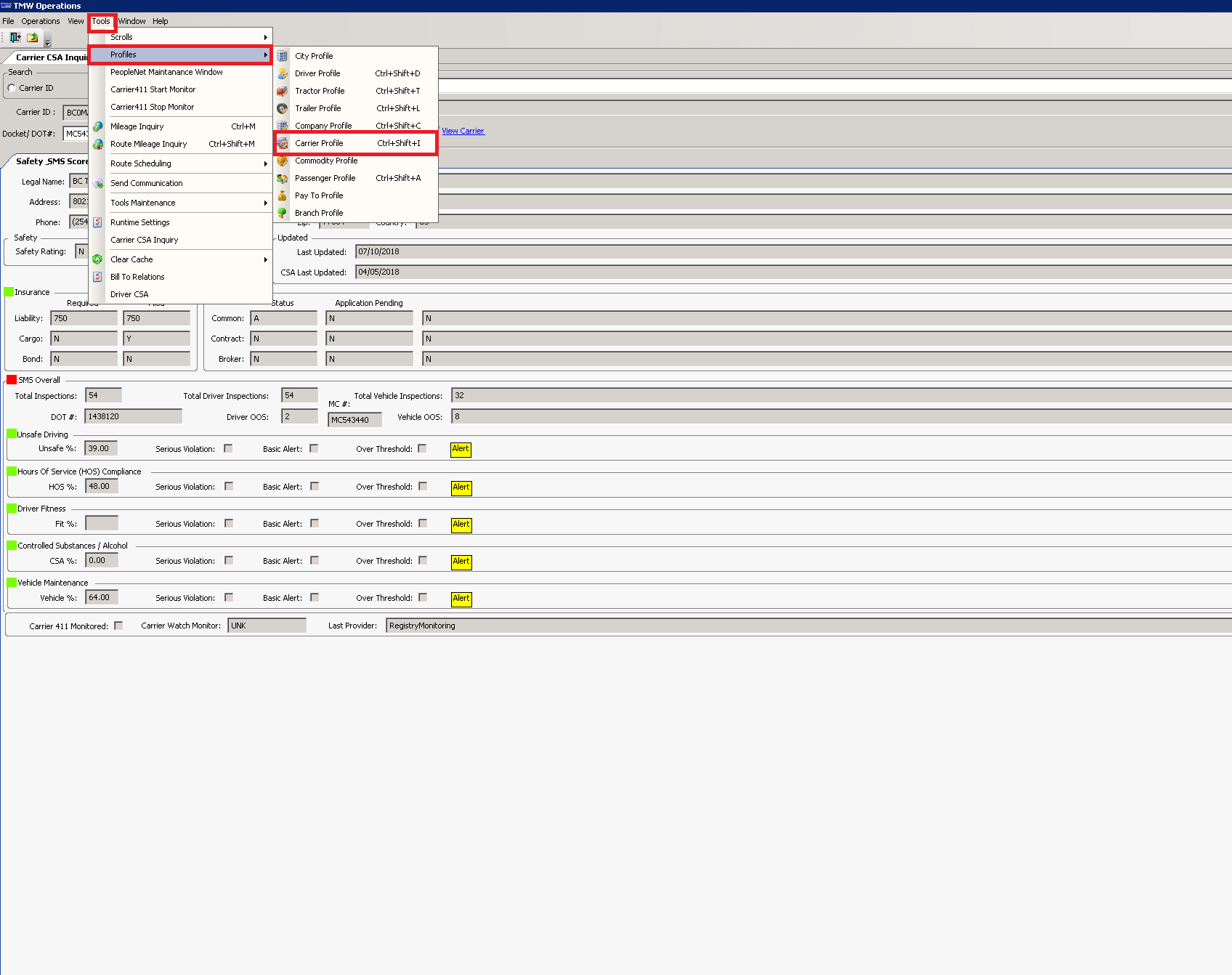Click the Company Profile icon
Image resolution: width=1232 pixels, height=975 pixels.
tap(283, 126)
